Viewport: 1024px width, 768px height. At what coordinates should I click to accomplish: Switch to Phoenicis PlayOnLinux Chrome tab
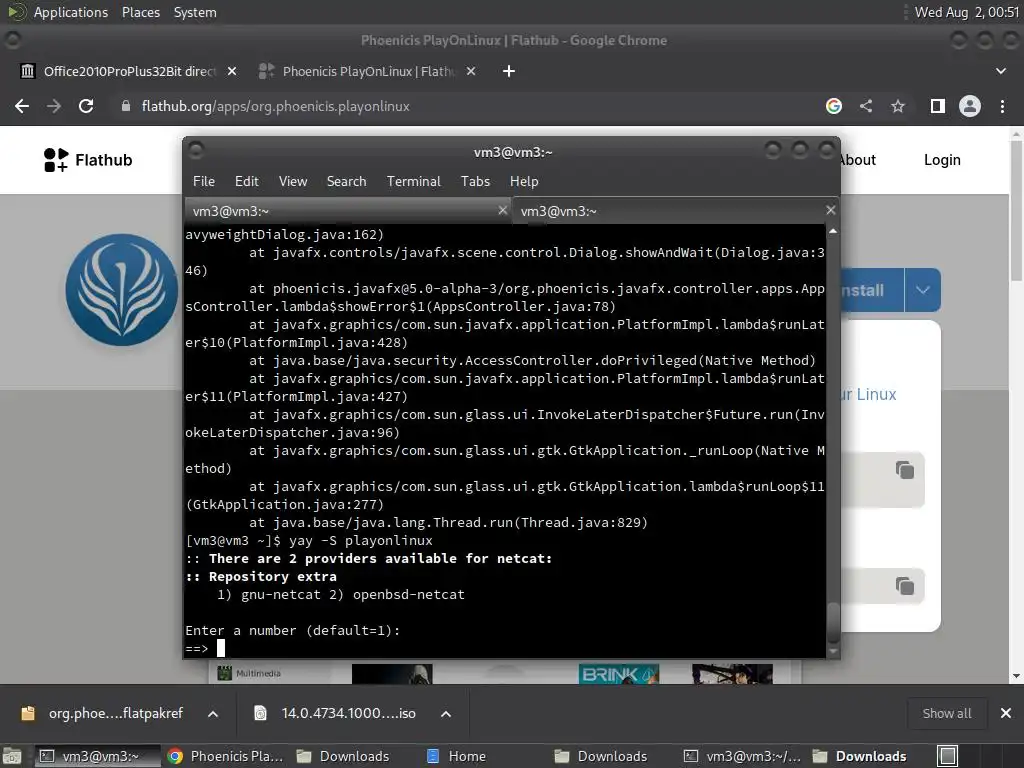pos(368,71)
